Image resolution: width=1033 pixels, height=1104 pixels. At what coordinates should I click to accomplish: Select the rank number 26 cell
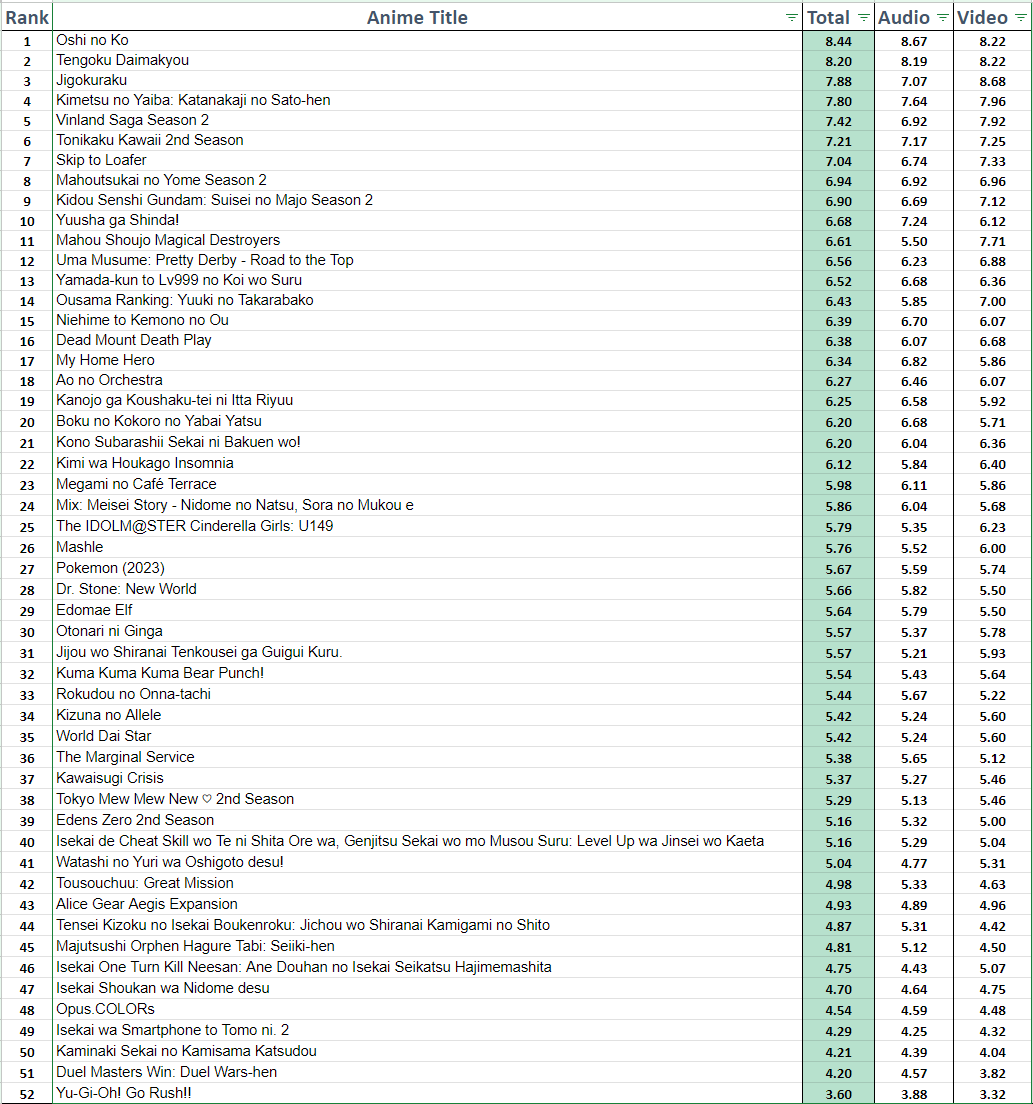point(27,548)
